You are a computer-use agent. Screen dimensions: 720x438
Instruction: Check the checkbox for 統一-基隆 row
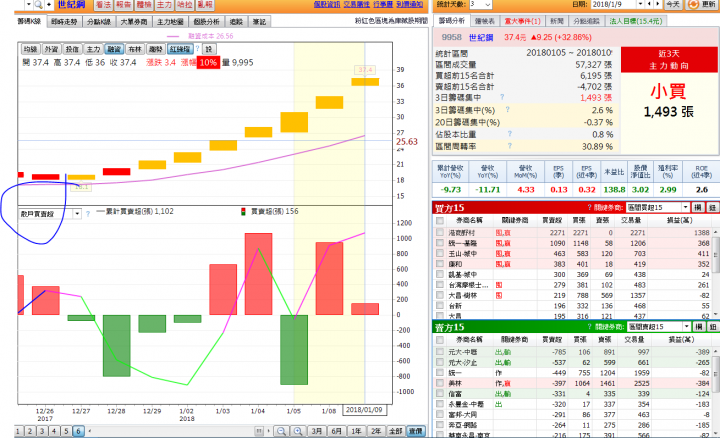point(440,243)
